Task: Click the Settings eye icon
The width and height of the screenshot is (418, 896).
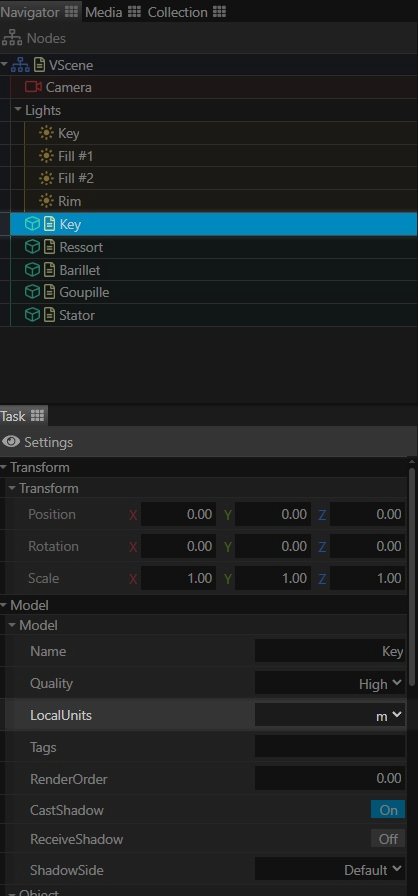Action: (x=11, y=442)
